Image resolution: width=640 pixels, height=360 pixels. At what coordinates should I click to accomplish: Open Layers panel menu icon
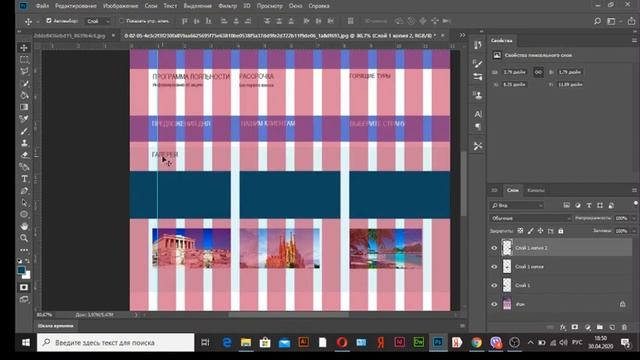coord(634,190)
